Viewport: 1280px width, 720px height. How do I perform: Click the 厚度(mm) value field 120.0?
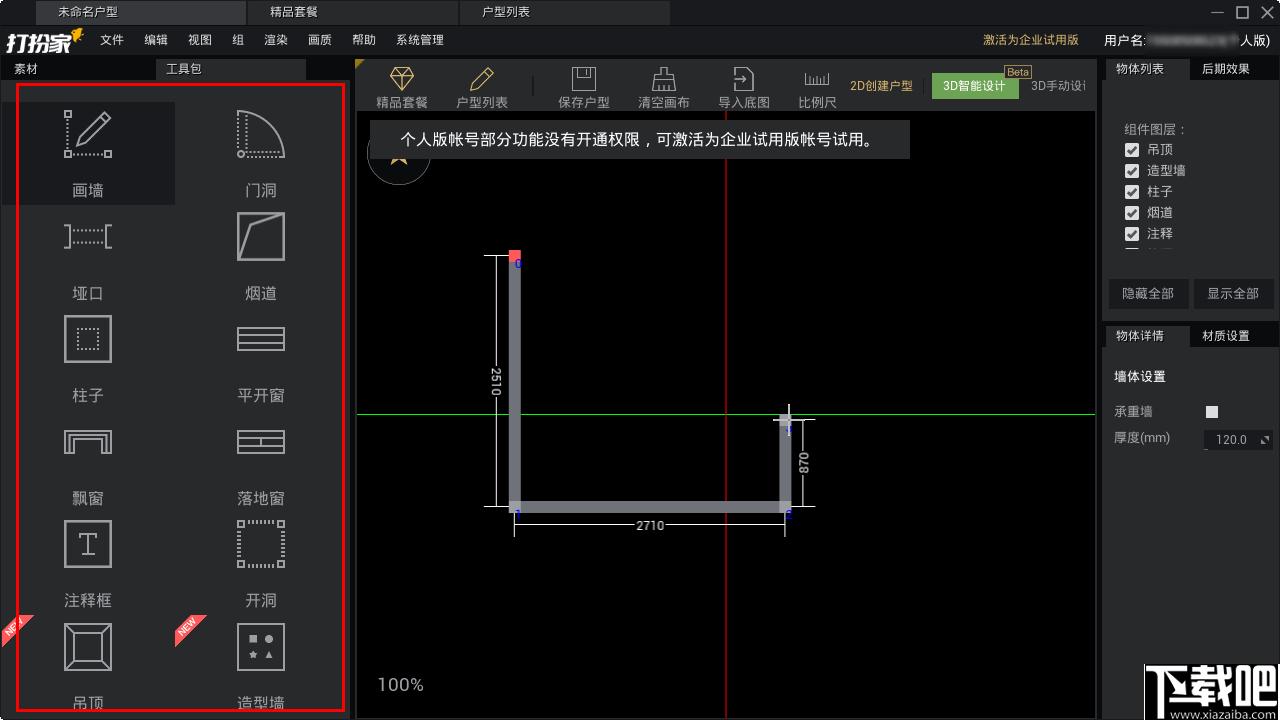tap(1231, 440)
